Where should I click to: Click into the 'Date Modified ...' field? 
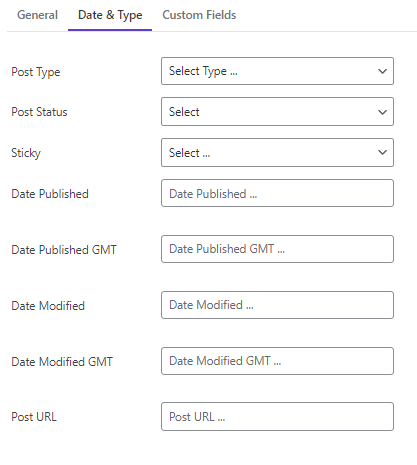coord(277,305)
